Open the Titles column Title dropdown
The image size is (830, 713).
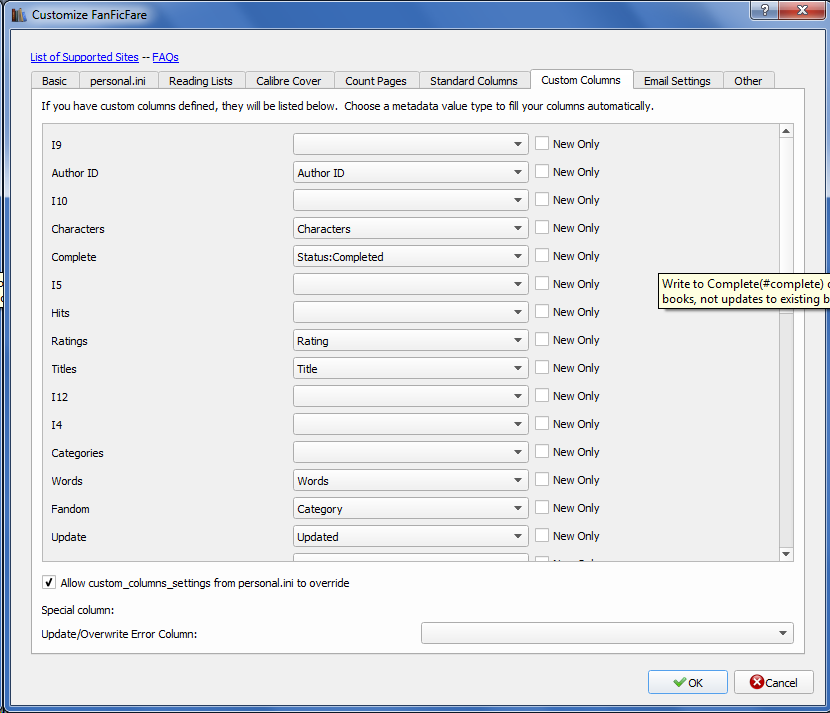click(x=411, y=368)
